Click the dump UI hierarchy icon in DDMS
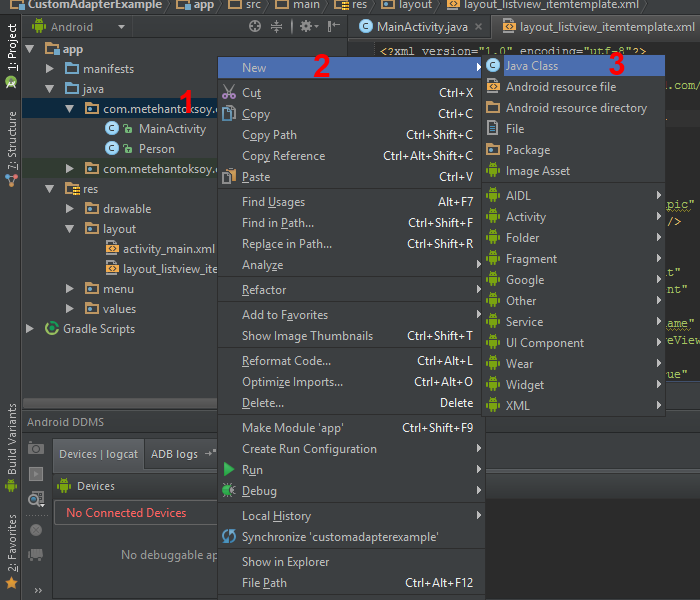 click(x=36, y=499)
